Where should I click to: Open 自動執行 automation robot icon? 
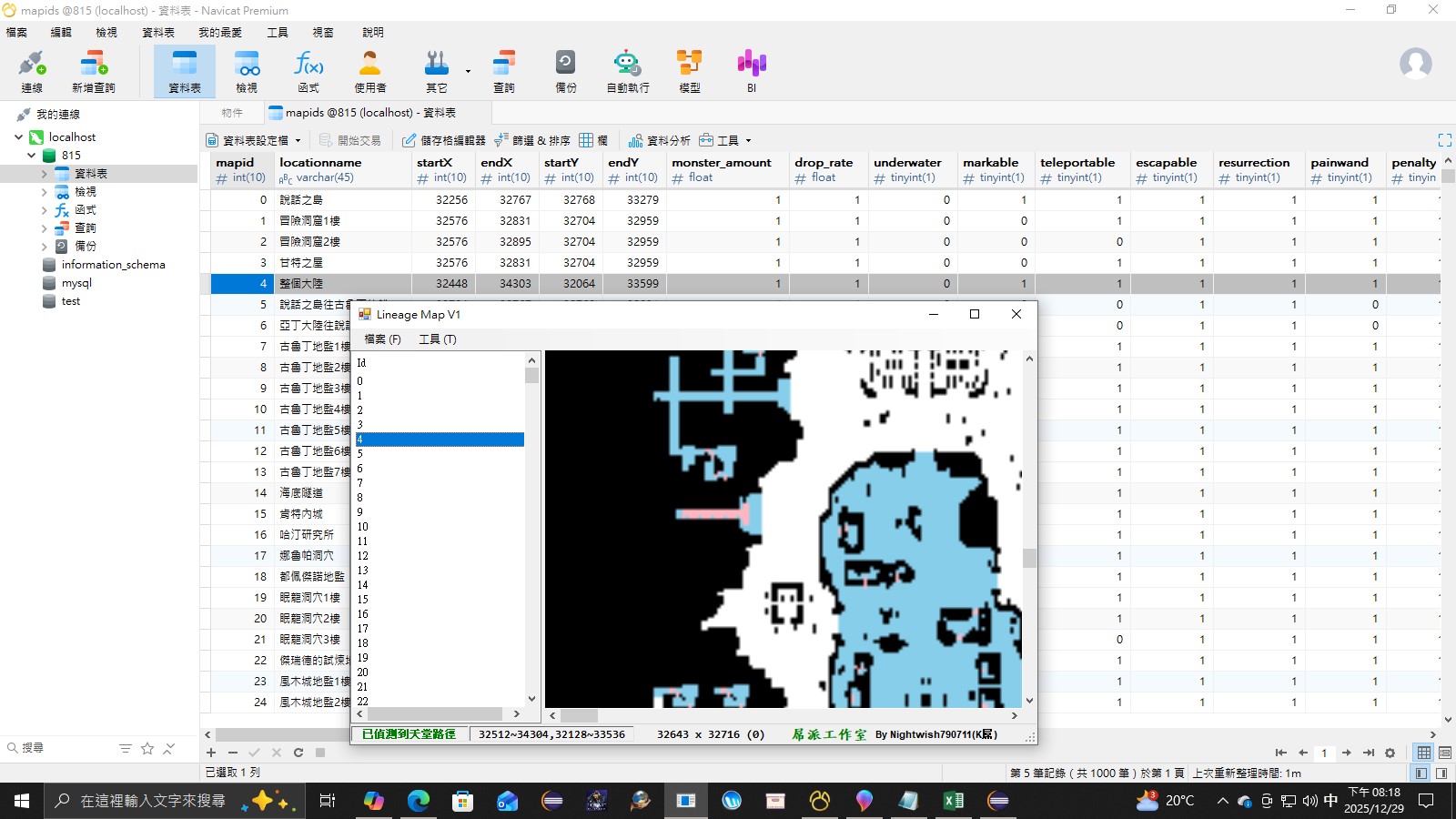(628, 72)
